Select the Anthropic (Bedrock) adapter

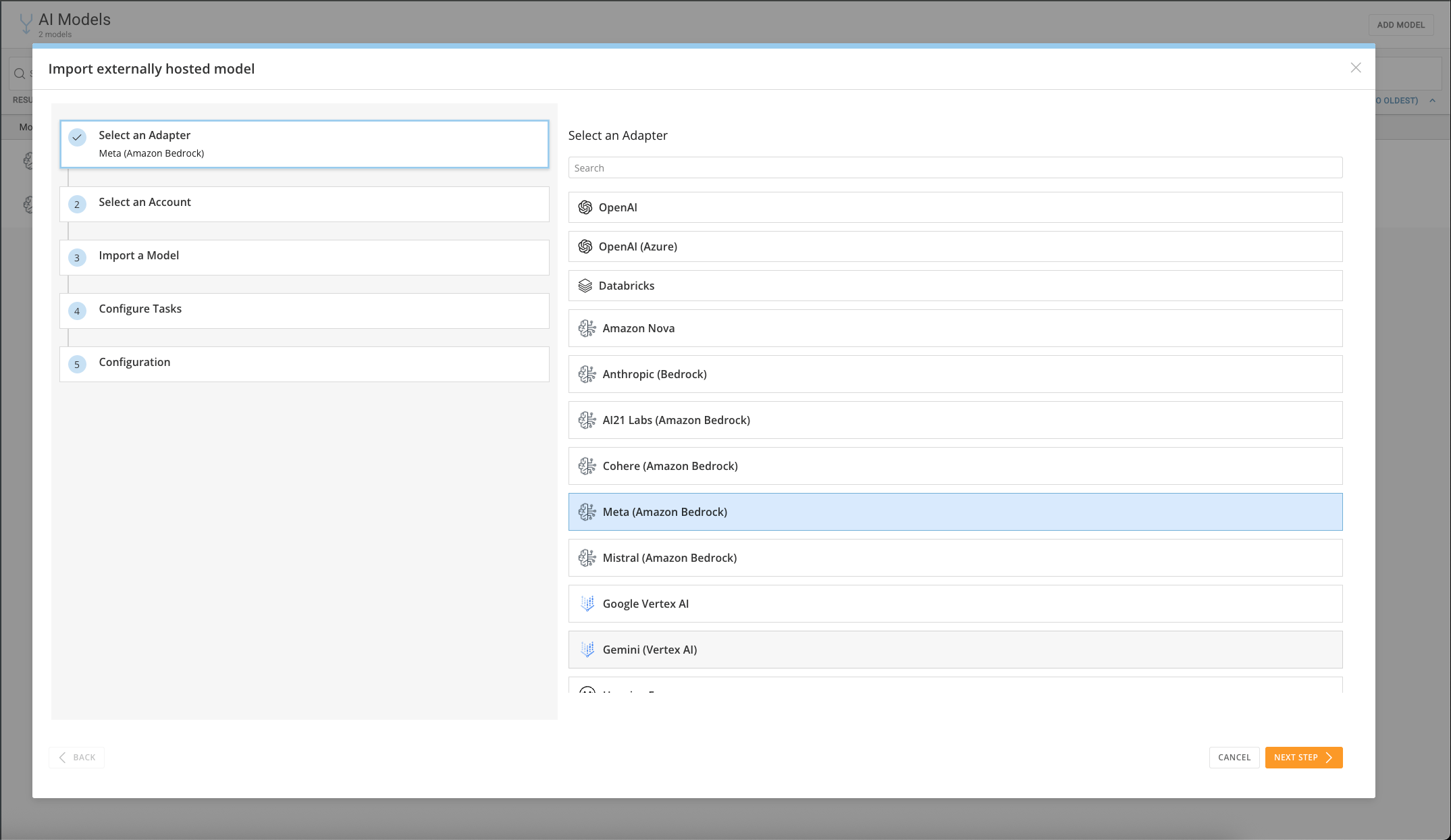tap(955, 374)
